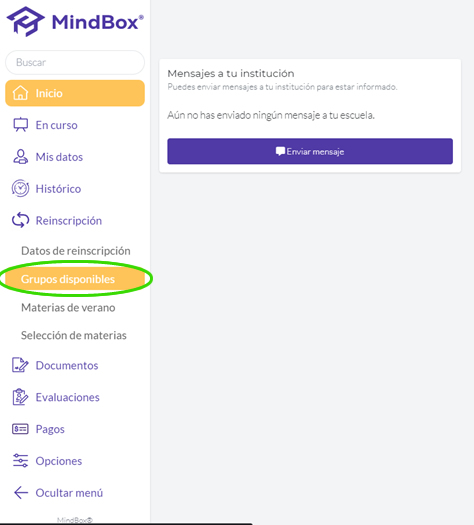Click the MindBox logo icon

[x=25, y=21]
